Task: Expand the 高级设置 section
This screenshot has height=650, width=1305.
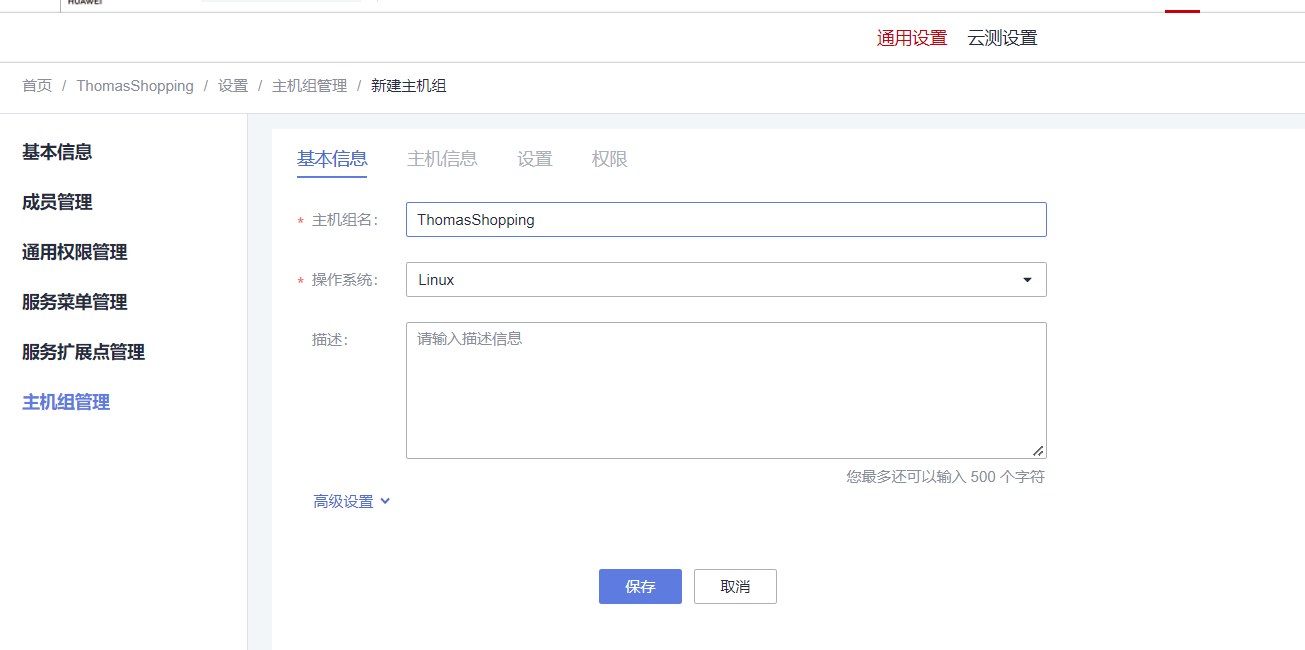Action: pyautogui.click(x=351, y=501)
